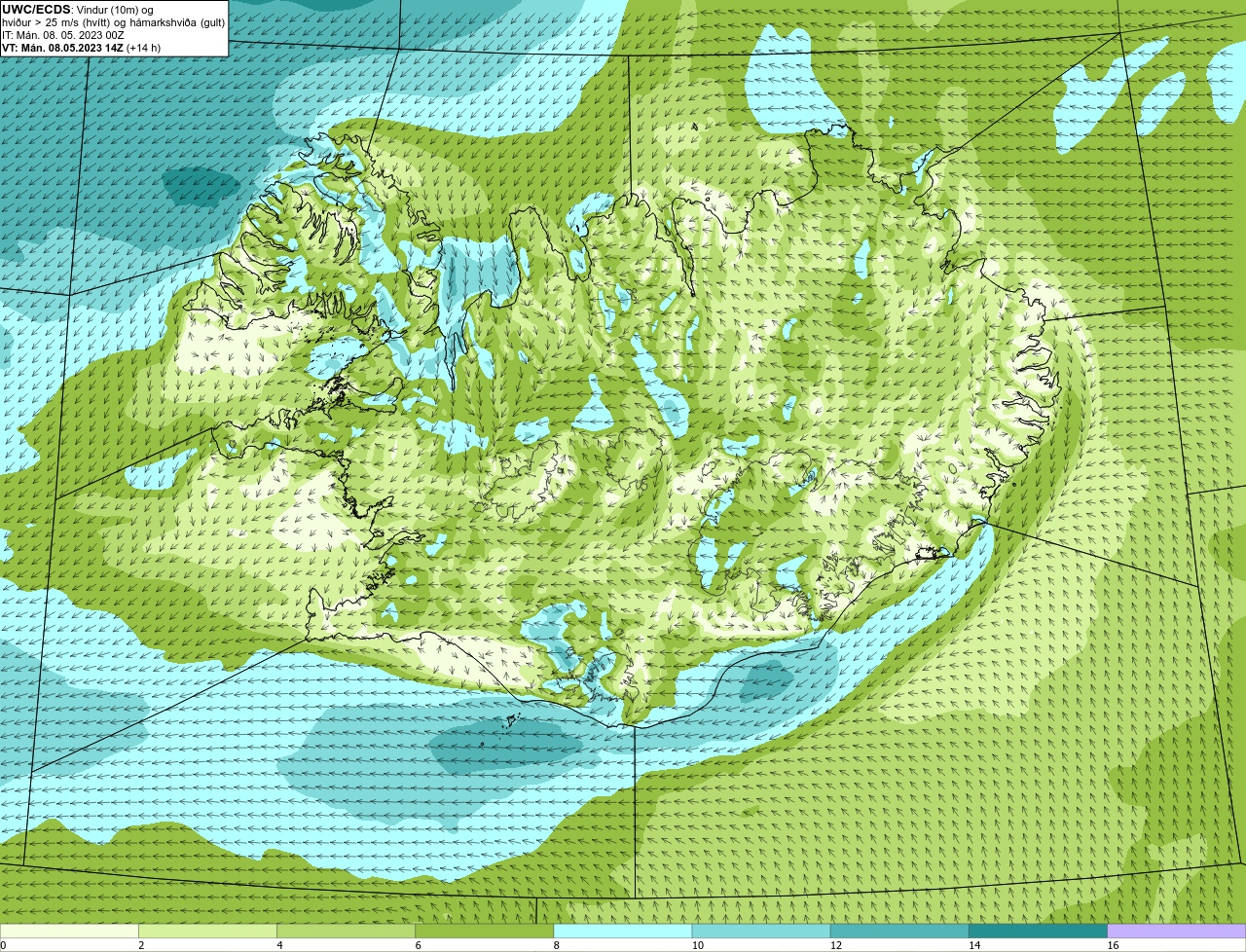
Task: Click the legend scale label '12'
Action: pos(836,945)
